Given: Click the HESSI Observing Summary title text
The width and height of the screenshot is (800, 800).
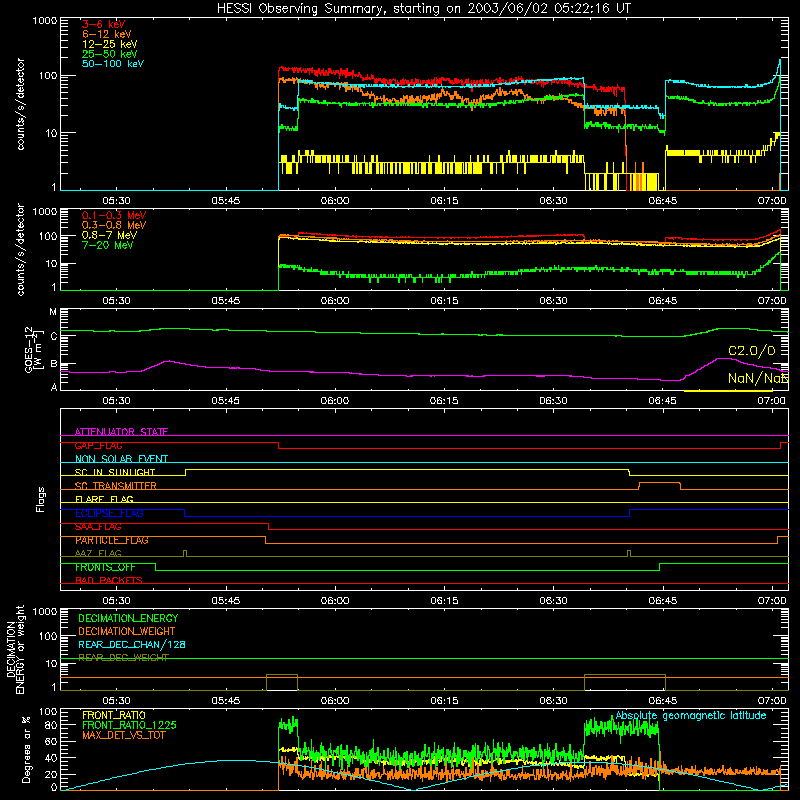Looking at the screenshot, I should (423, 9).
